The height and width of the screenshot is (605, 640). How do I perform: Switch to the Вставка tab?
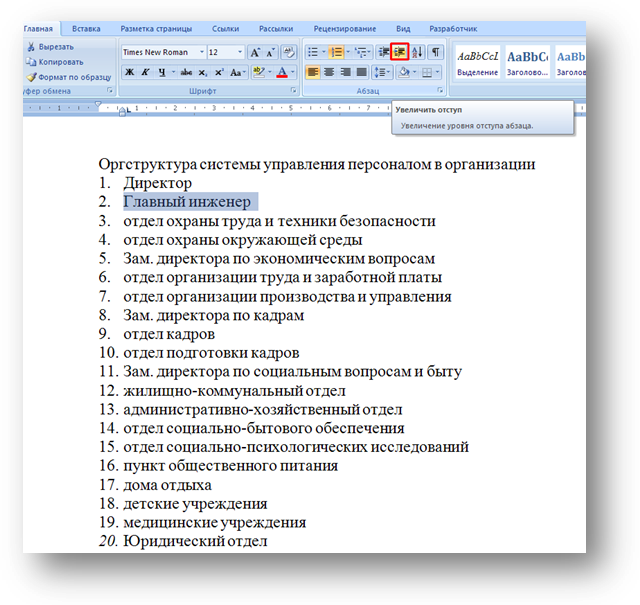[x=86, y=29]
